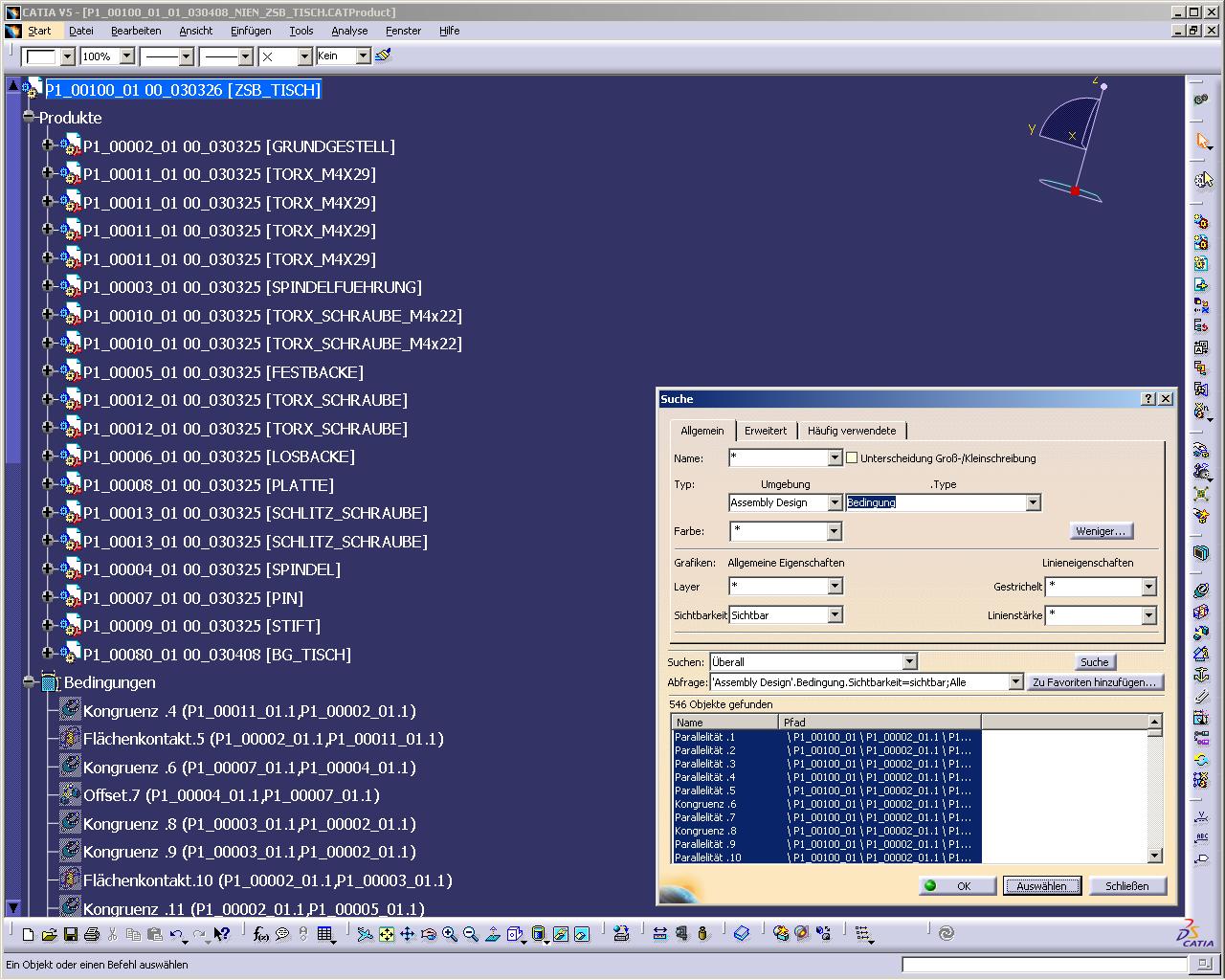Open the Linienstärke dropdown
The height and width of the screenshot is (980, 1225).
pyautogui.click(x=1149, y=615)
